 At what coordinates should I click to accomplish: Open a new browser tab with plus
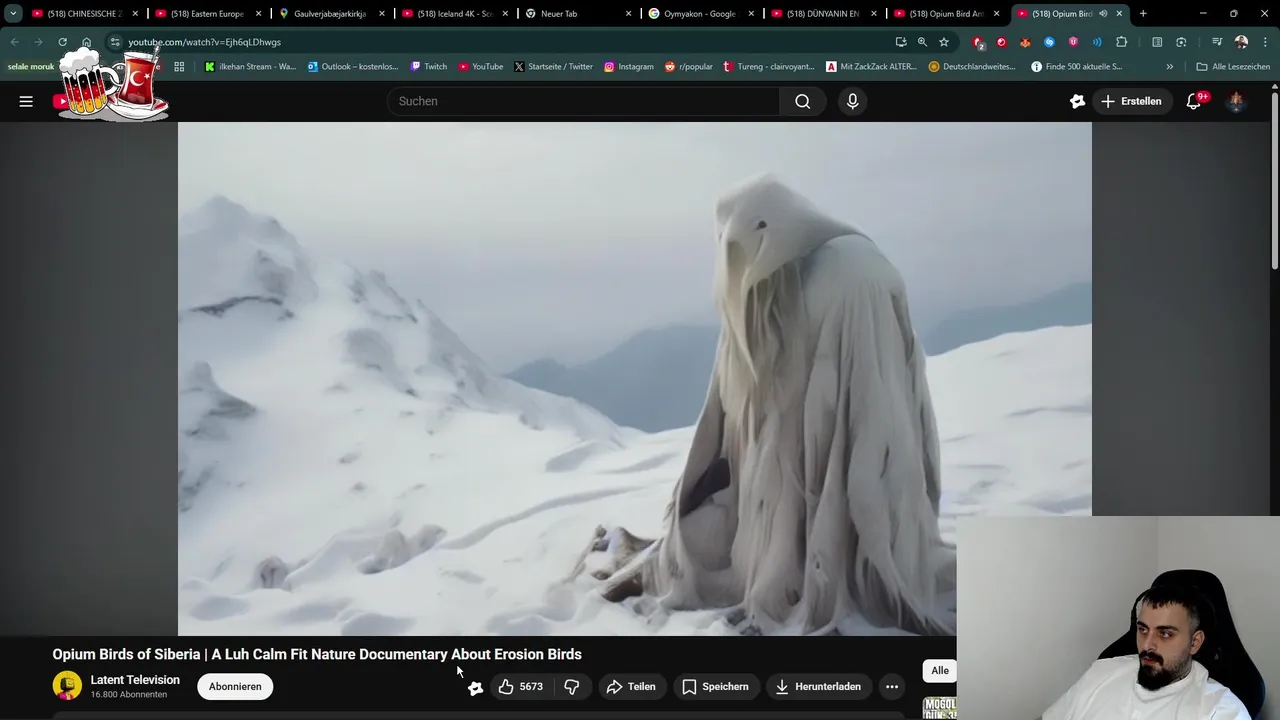[1143, 14]
